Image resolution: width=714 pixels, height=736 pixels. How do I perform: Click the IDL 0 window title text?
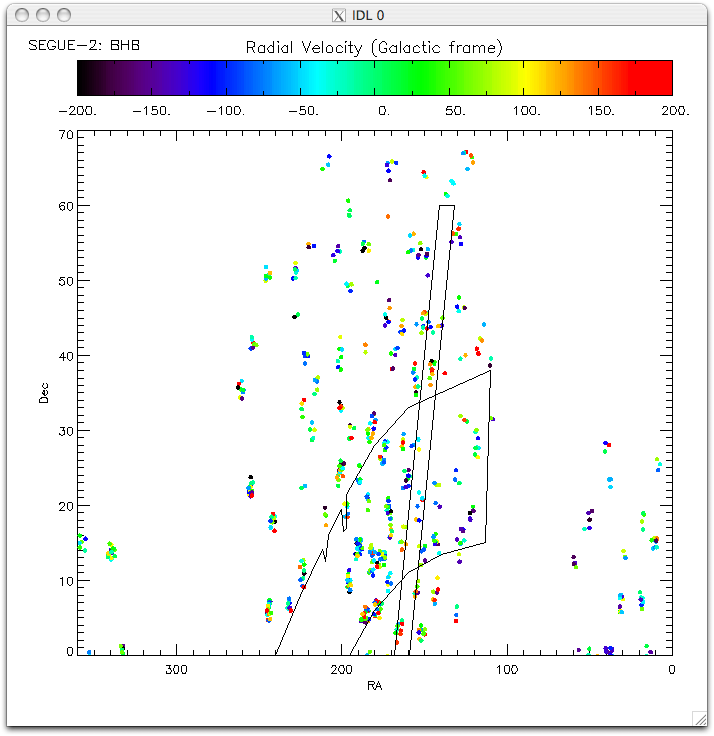[x=366, y=15]
